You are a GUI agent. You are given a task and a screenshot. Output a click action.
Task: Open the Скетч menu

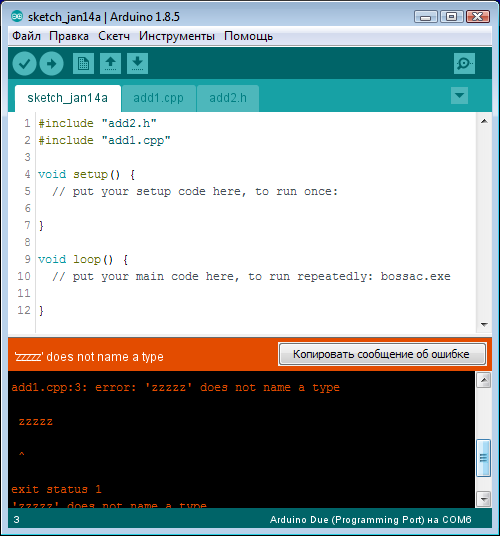114,36
